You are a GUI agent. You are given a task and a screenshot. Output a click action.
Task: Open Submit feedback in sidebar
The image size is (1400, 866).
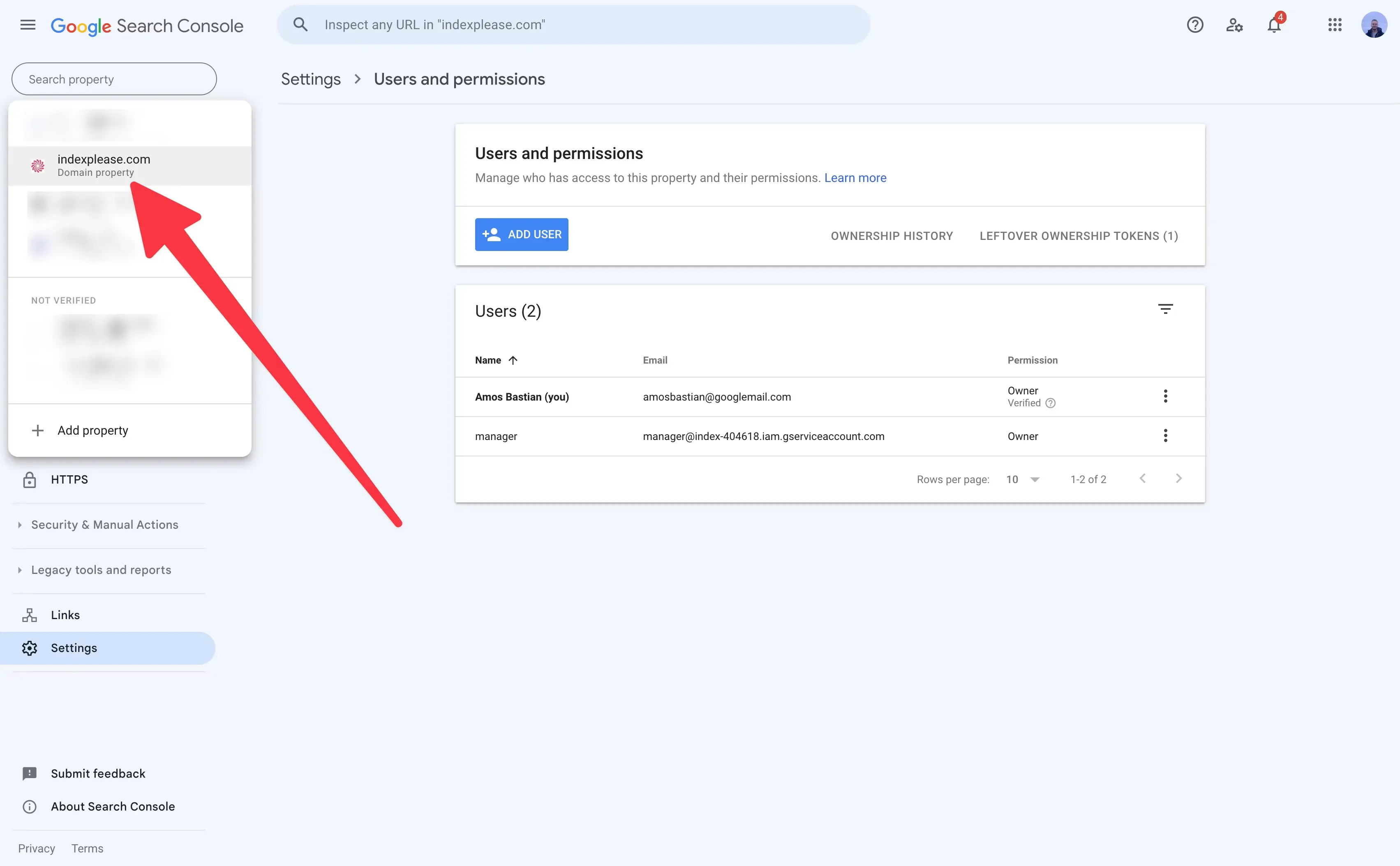(x=109, y=773)
